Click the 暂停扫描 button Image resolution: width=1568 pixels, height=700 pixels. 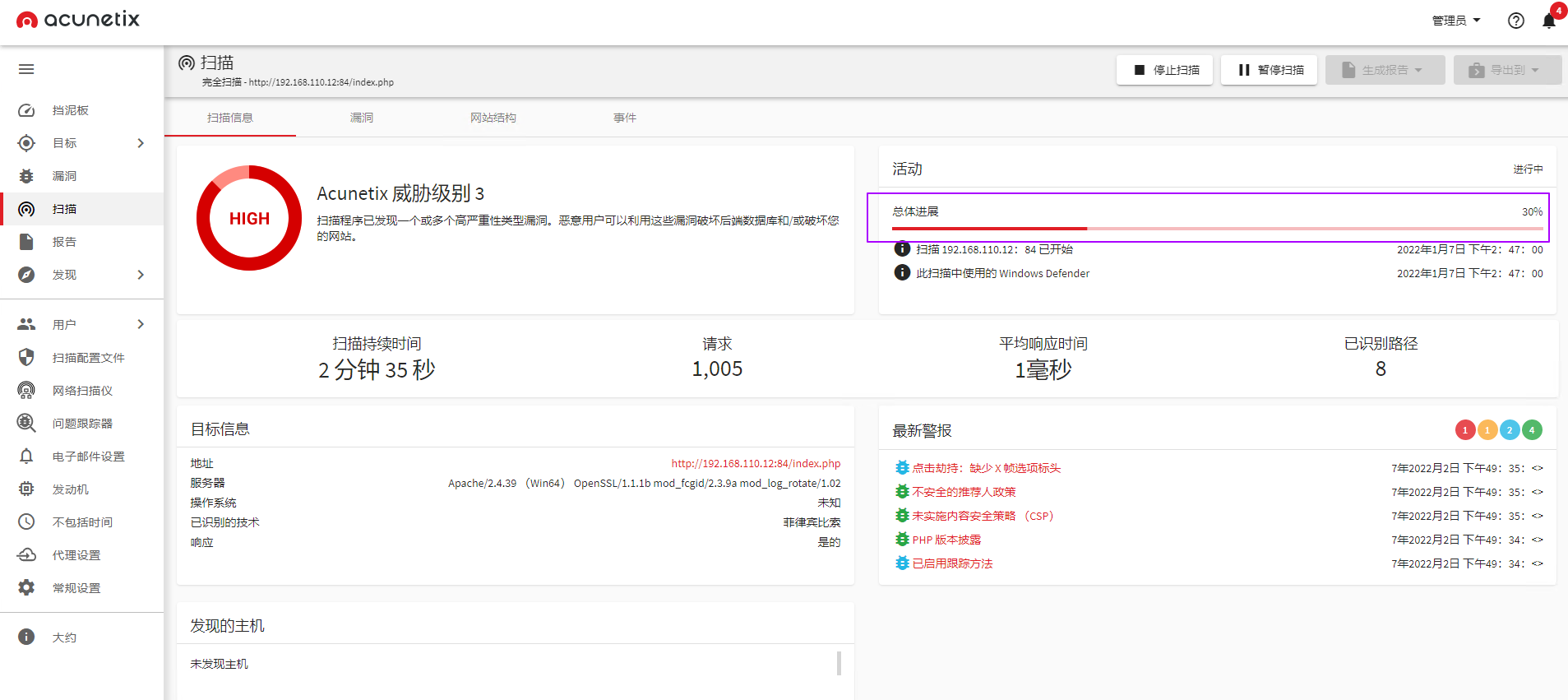[1269, 70]
